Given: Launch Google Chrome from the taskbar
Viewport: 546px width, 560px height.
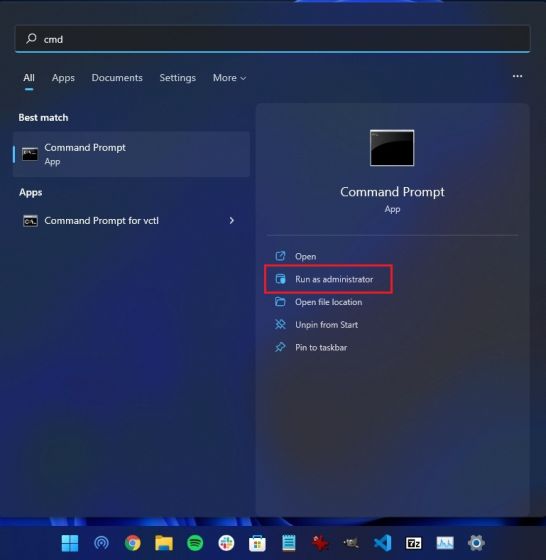Looking at the screenshot, I should [132, 543].
